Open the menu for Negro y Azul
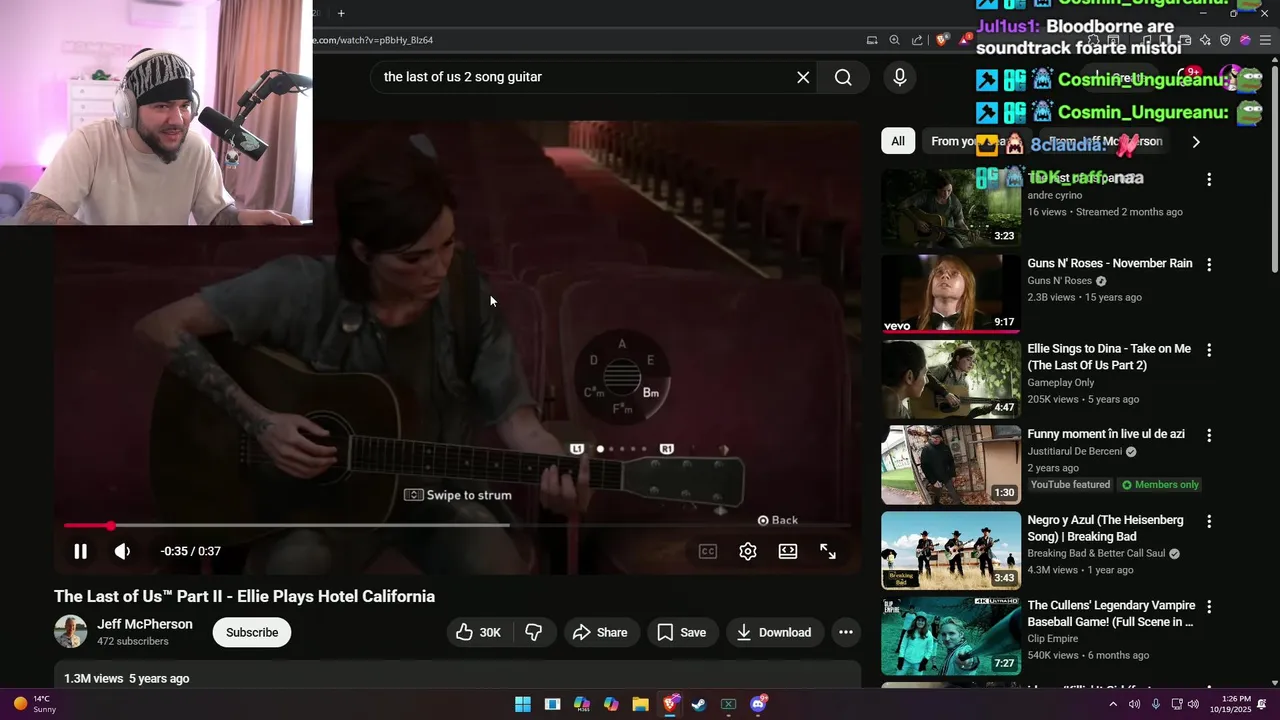Viewport: 1280px width, 720px height. tap(1209, 521)
